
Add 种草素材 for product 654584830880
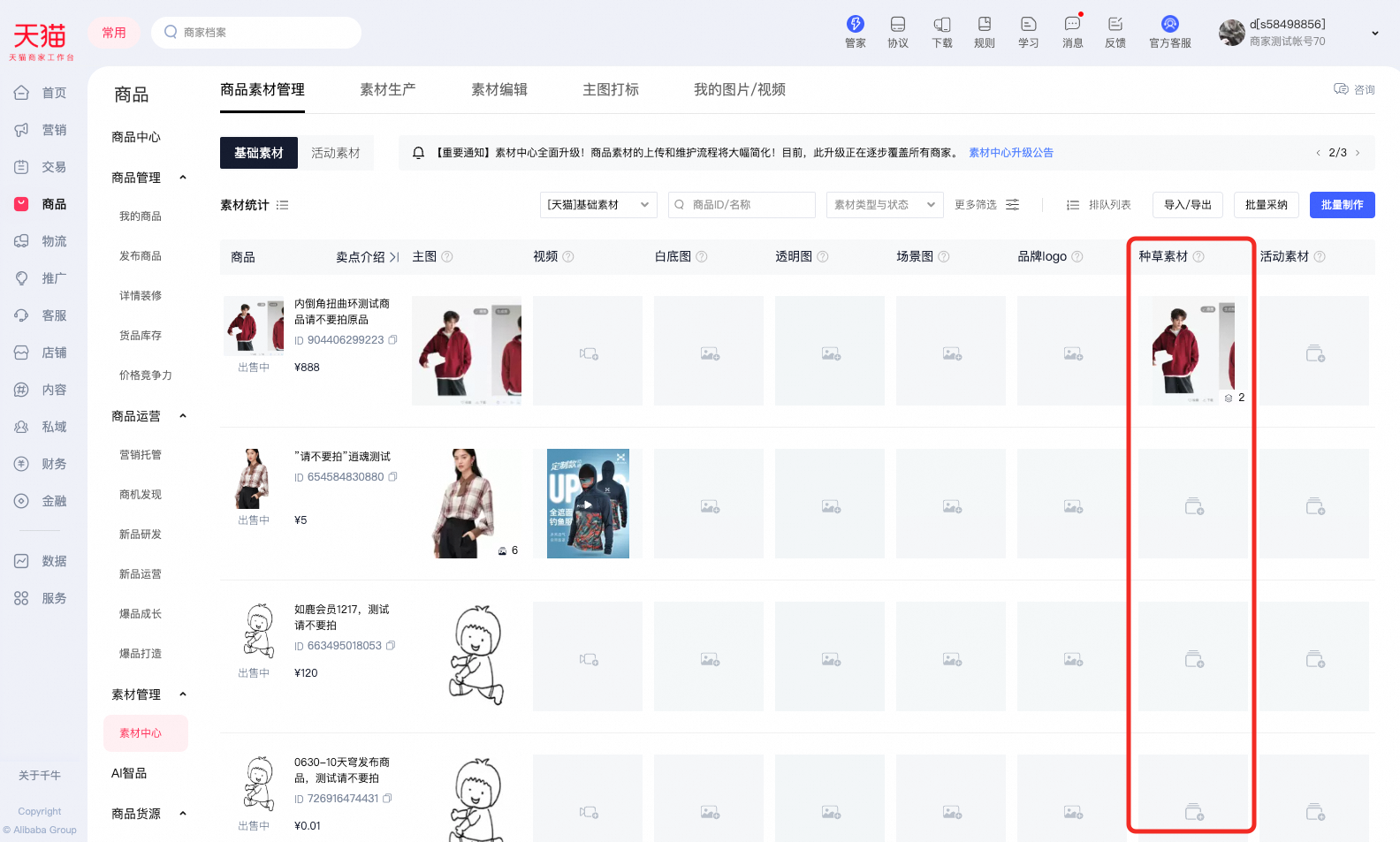point(1193,505)
